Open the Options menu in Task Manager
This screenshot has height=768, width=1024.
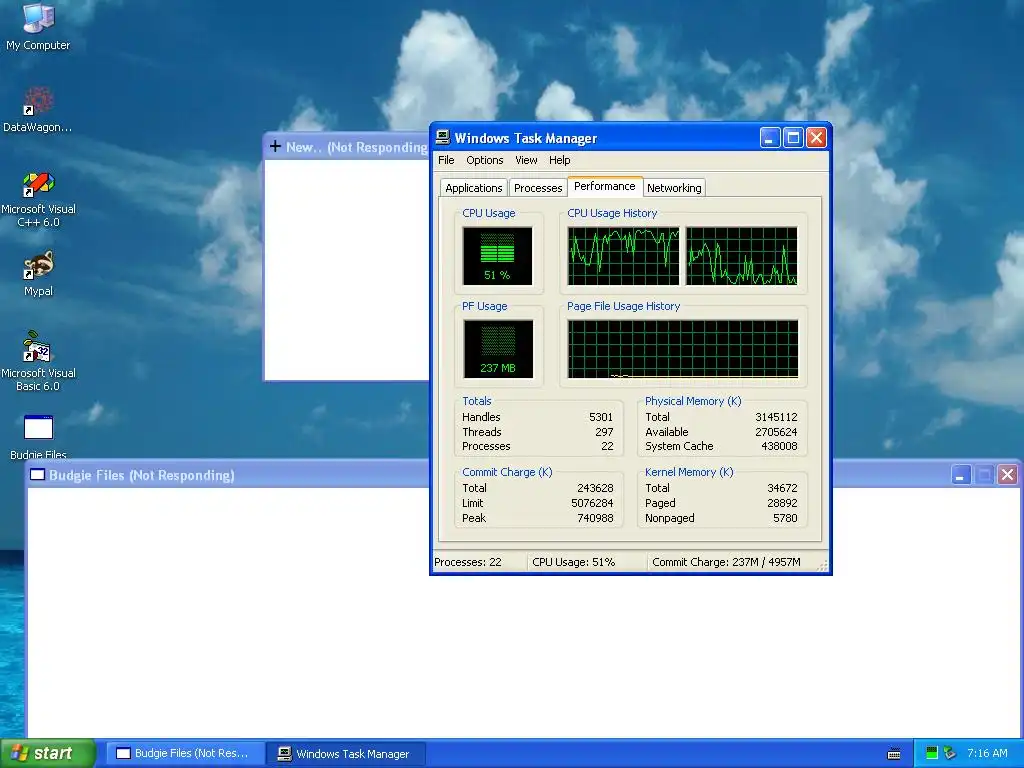pos(485,160)
